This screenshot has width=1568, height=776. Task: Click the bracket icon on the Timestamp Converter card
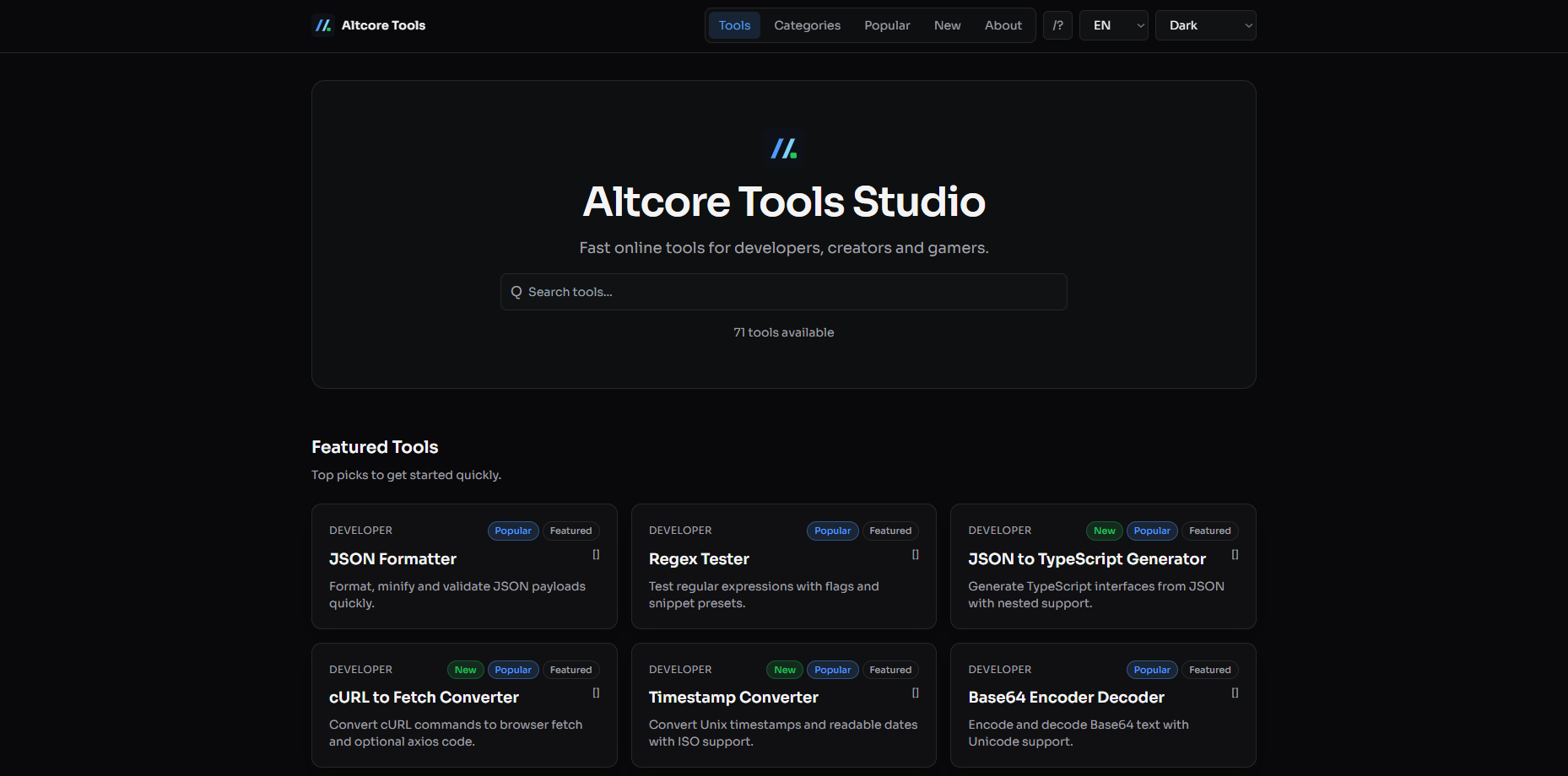click(x=915, y=692)
